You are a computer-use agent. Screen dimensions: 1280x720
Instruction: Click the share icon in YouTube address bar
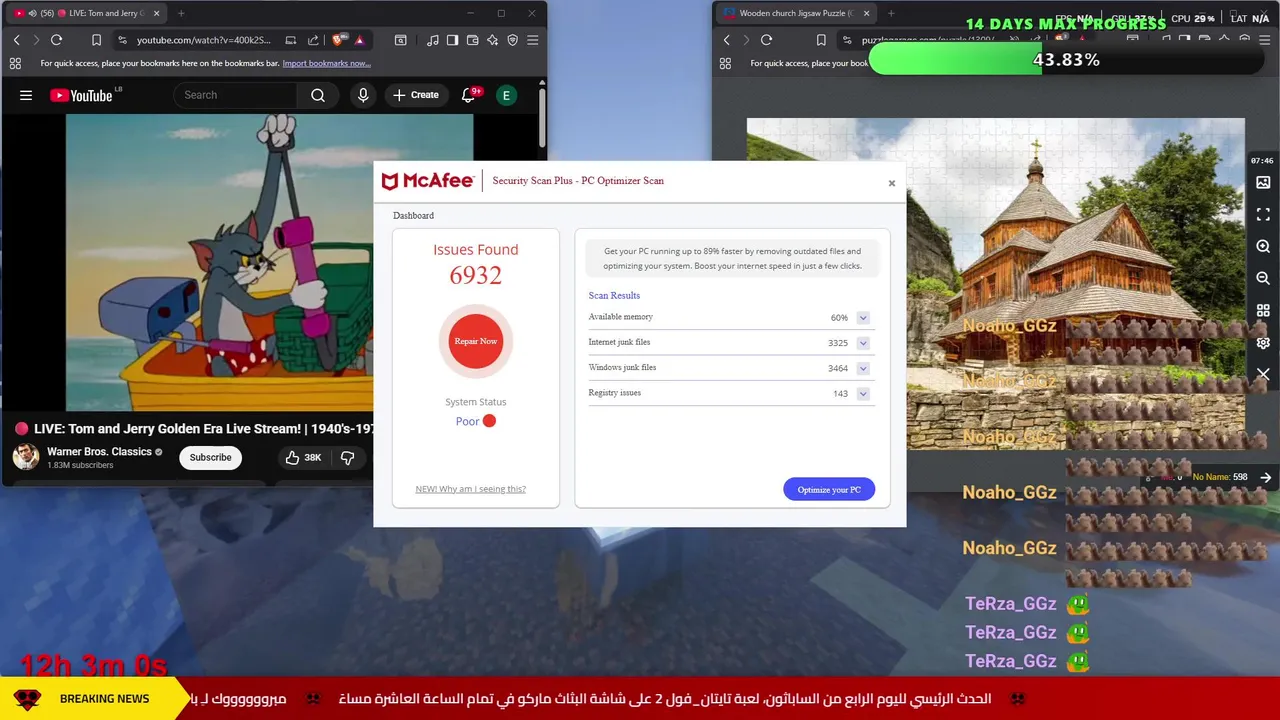click(313, 40)
